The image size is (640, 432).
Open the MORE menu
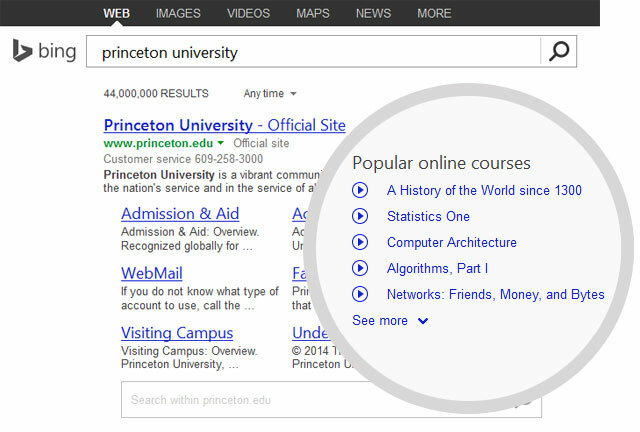(434, 13)
